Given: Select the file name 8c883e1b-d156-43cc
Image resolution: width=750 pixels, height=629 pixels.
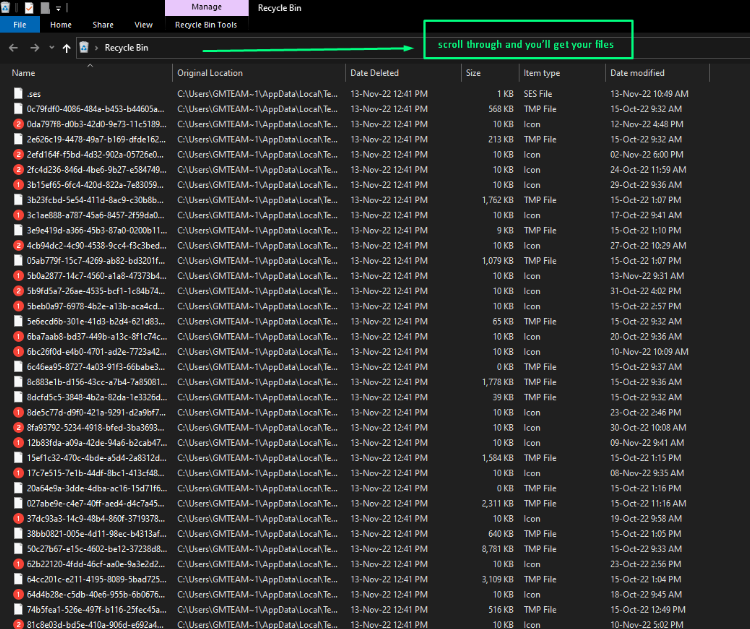Looking at the screenshot, I should pos(97,382).
